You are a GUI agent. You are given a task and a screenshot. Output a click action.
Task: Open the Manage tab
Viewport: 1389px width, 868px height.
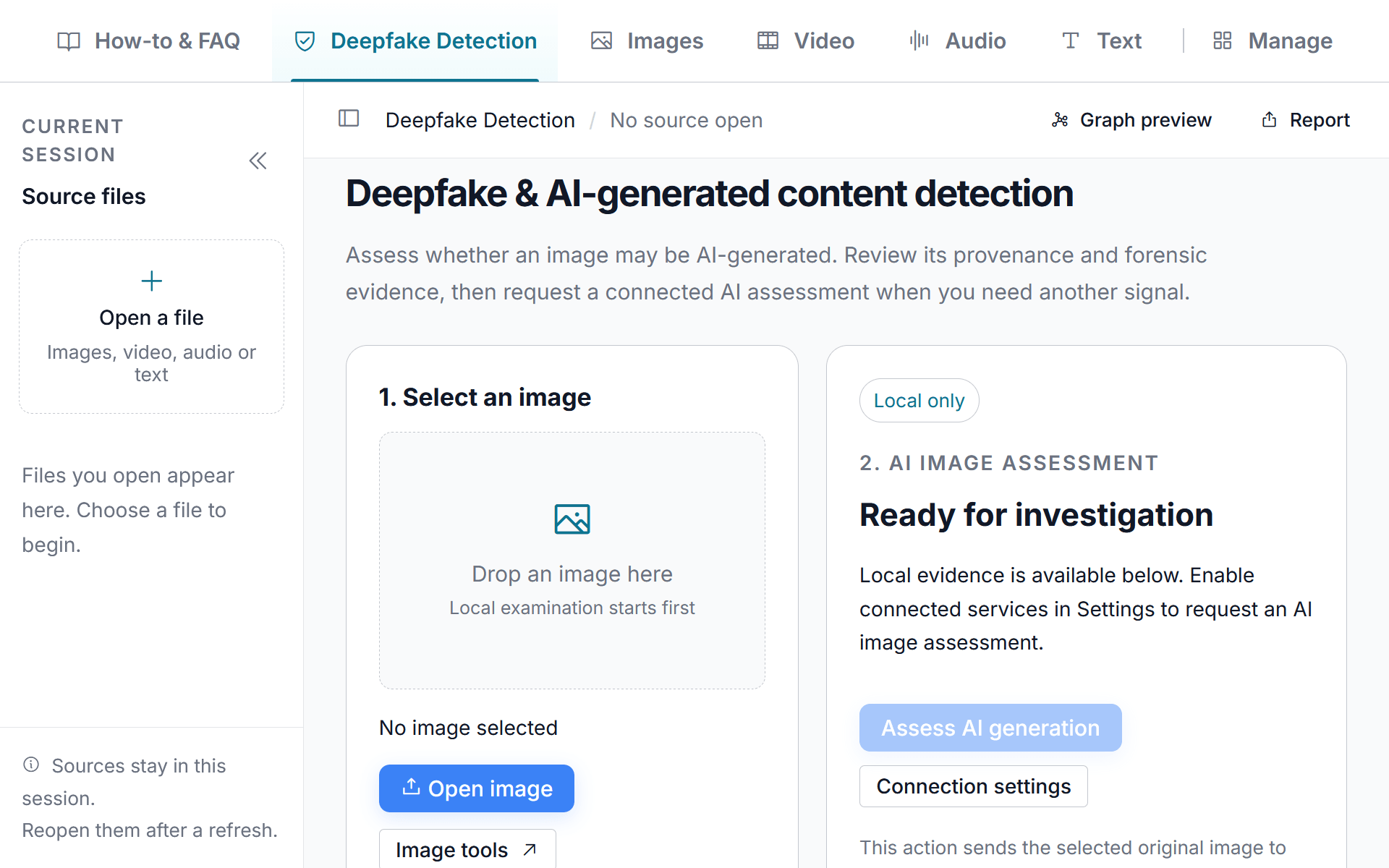pos(1273,41)
